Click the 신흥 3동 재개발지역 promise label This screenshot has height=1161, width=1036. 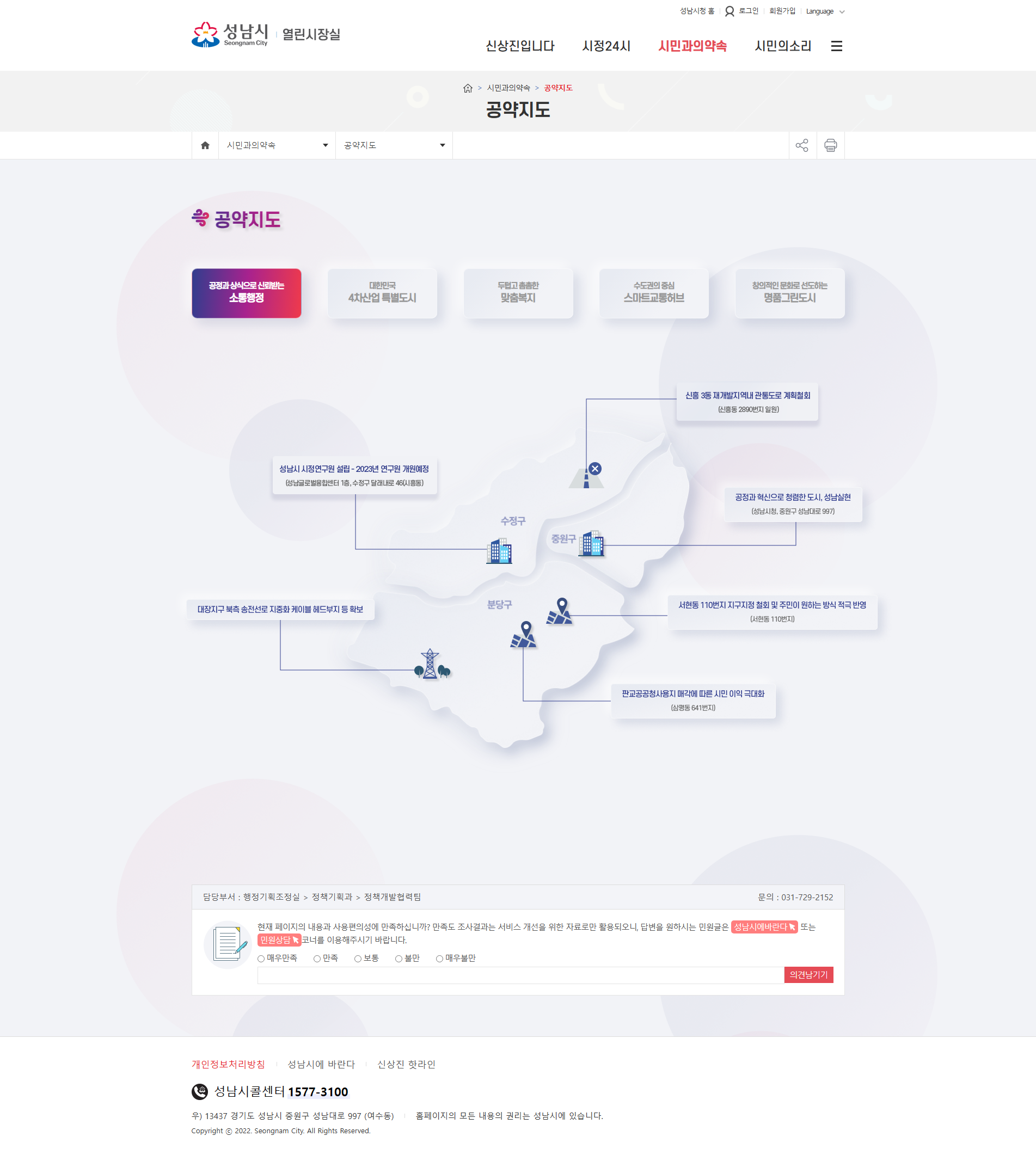coord(747,401)
